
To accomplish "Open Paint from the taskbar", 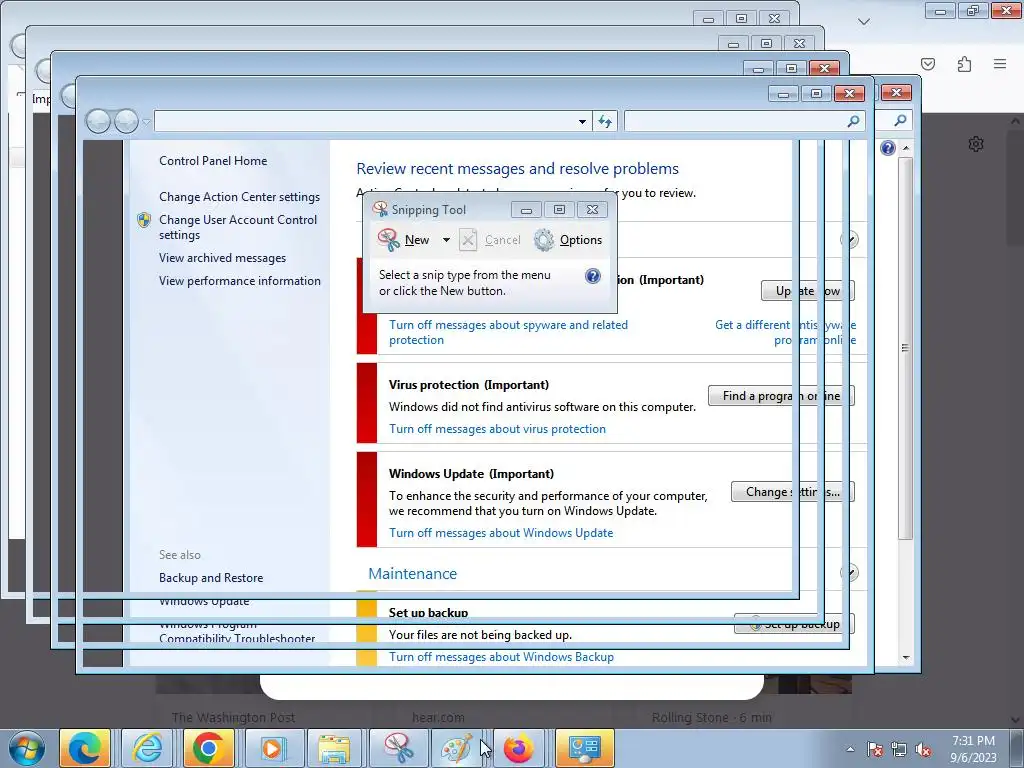I will [x=458, y=748].
